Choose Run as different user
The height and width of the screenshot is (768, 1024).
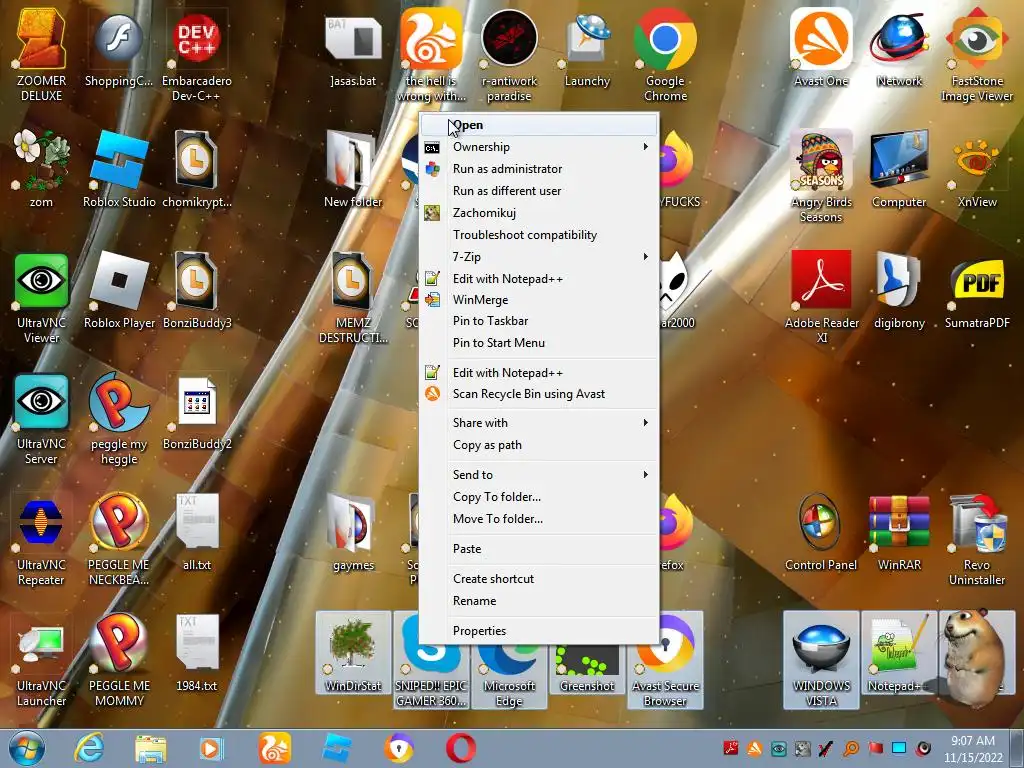click(539, 191)
